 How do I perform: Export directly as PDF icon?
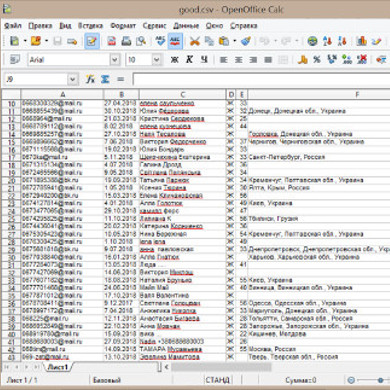[x=112, y=41]
